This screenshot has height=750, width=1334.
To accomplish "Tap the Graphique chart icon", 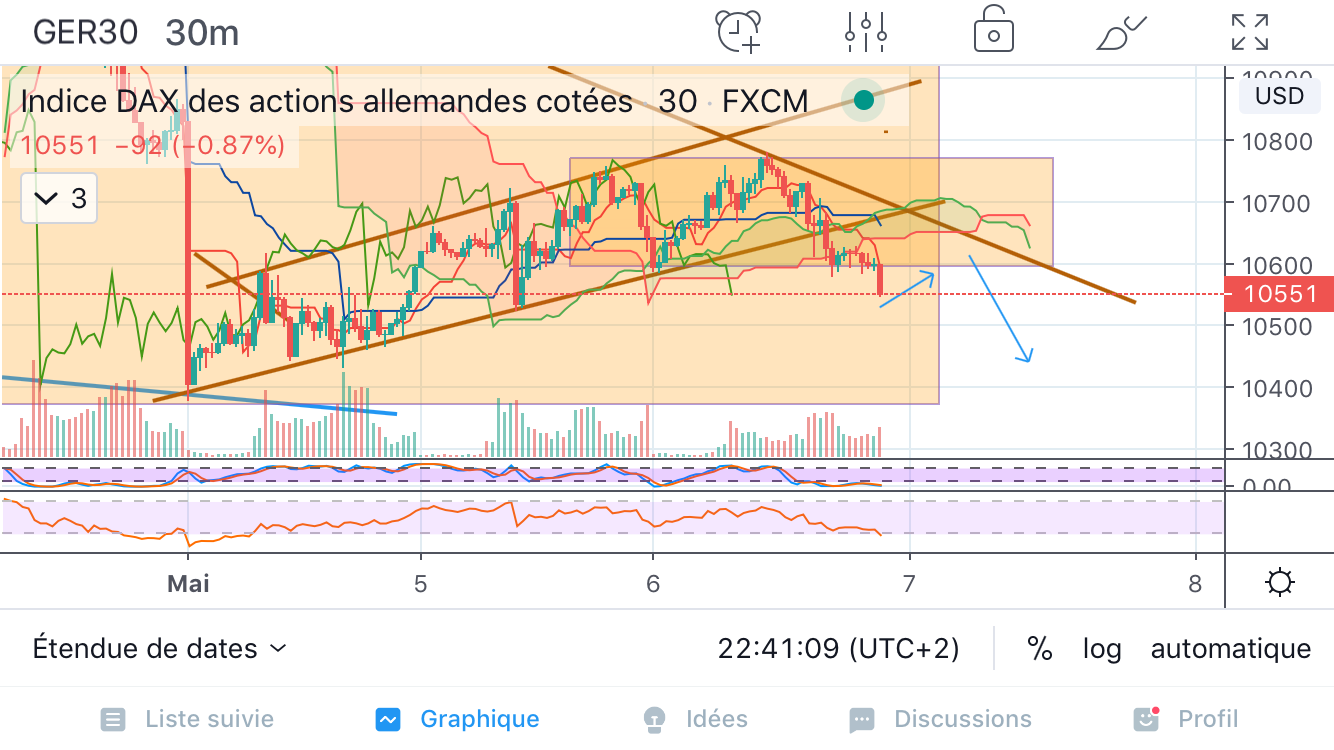I will point(388,719).
